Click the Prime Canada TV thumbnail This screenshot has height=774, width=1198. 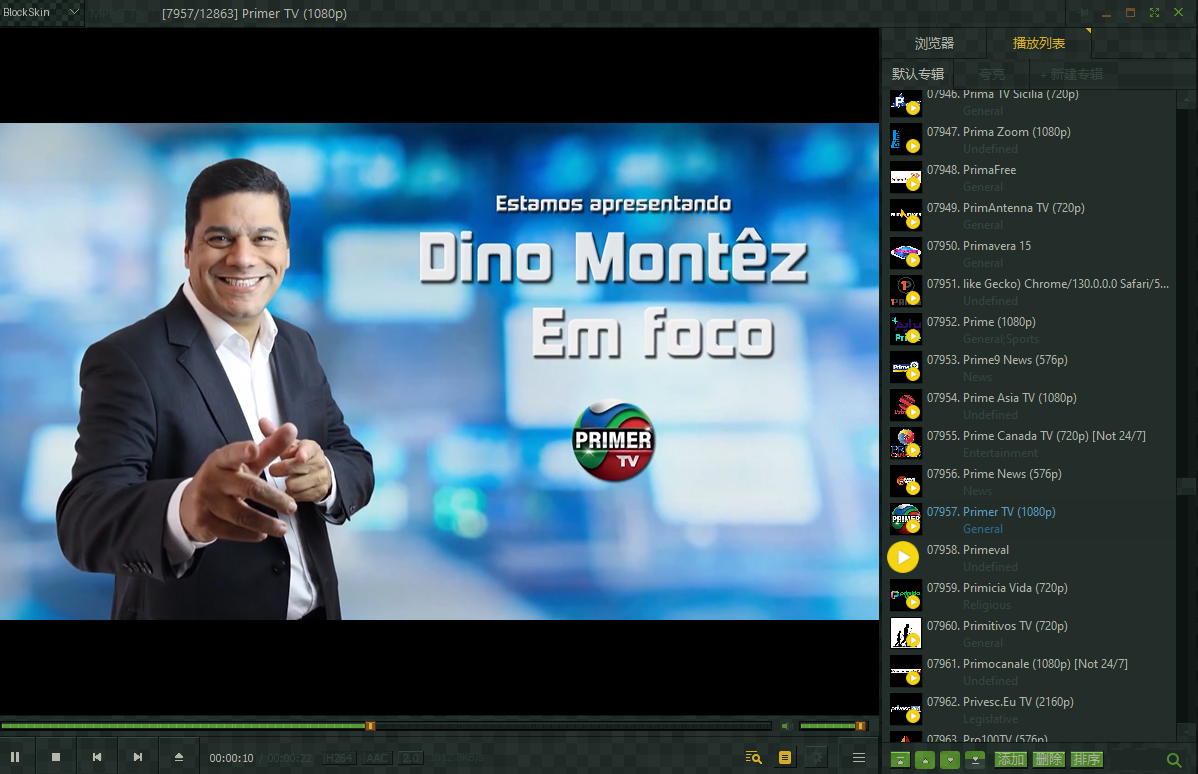point(906,443)
